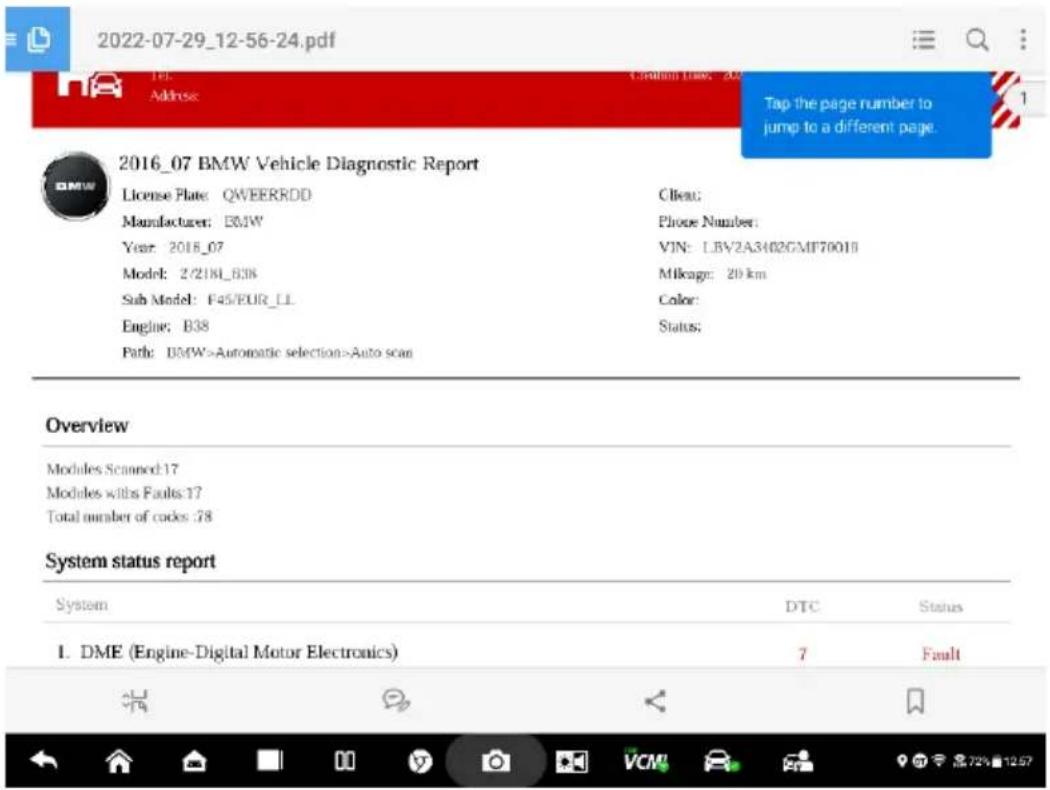Tap the System status report heading
Screen dimensions: 1050x790
coord(131,561)
